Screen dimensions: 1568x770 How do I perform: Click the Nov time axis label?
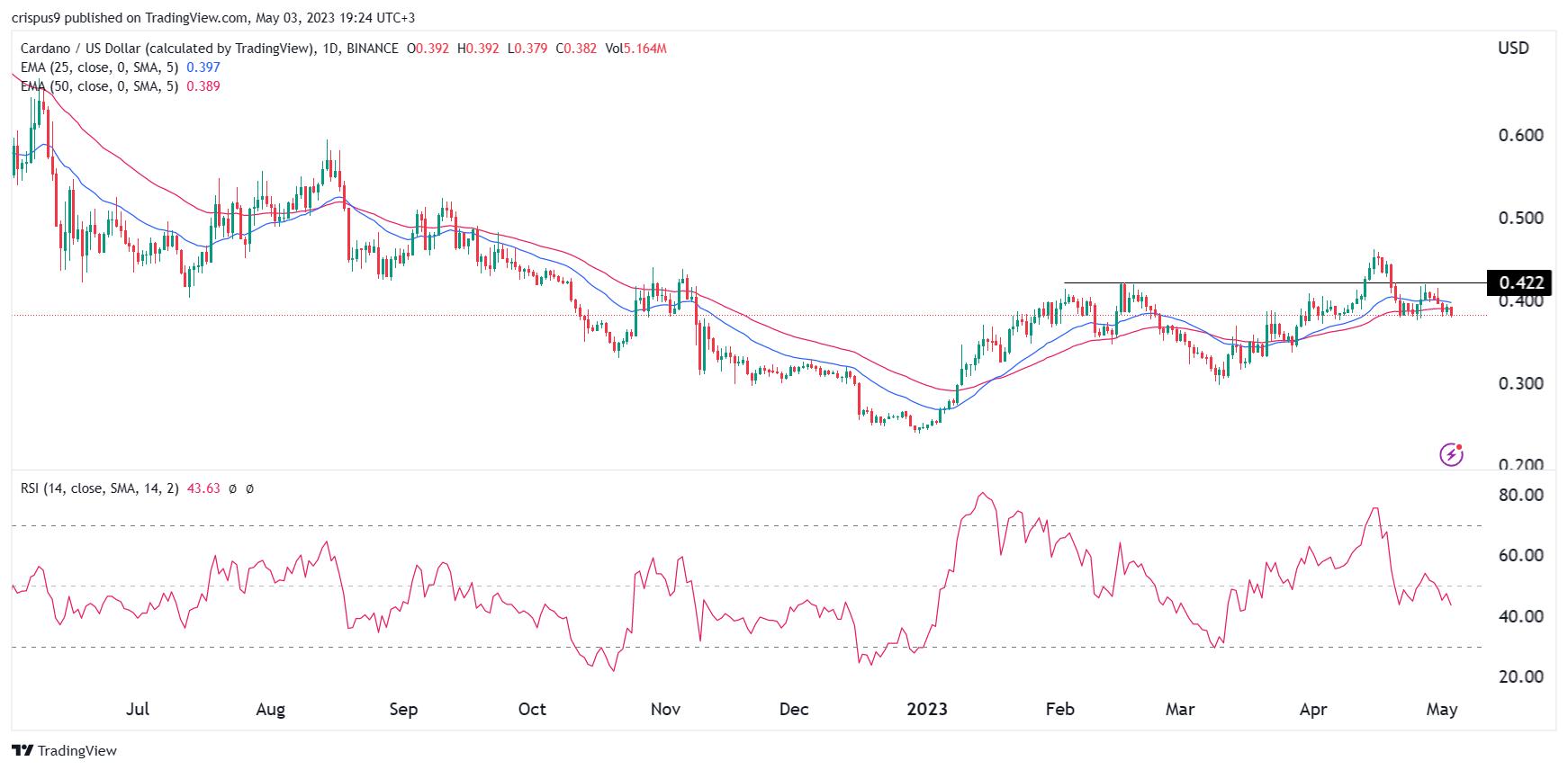[665, 709]
